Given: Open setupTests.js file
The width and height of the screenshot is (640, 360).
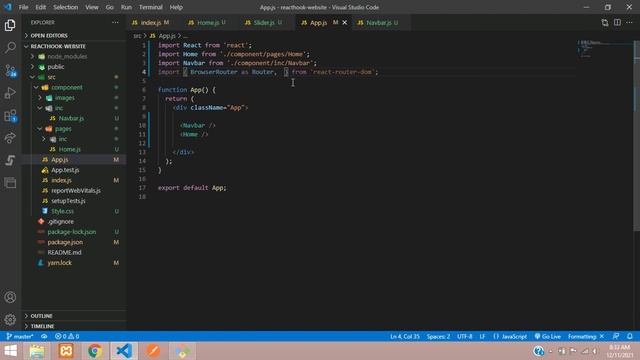Looking at the screenshot, I should pos(68,201).
